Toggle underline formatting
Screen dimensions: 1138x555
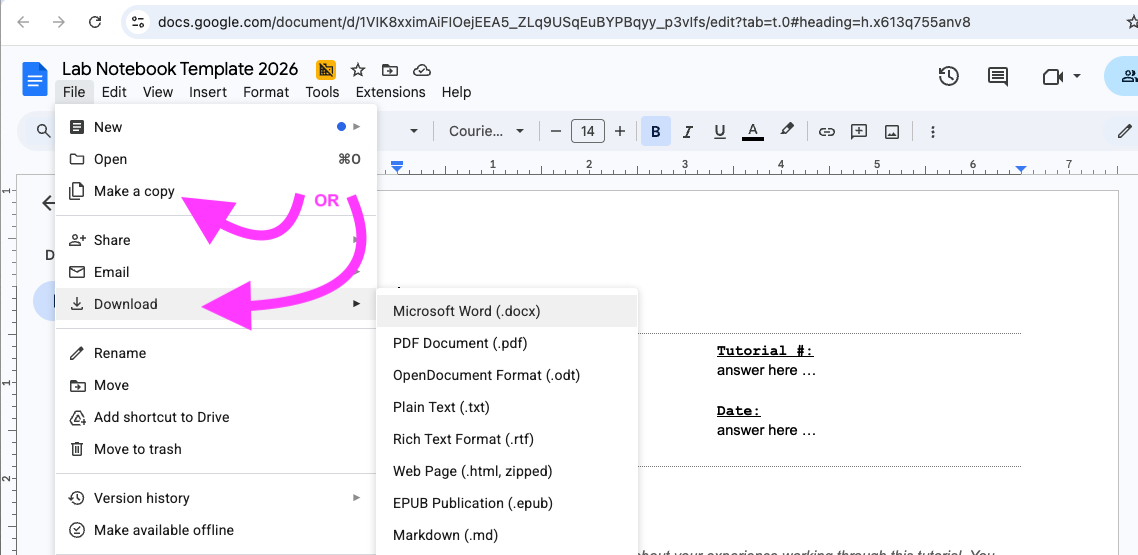coord(720,131)
